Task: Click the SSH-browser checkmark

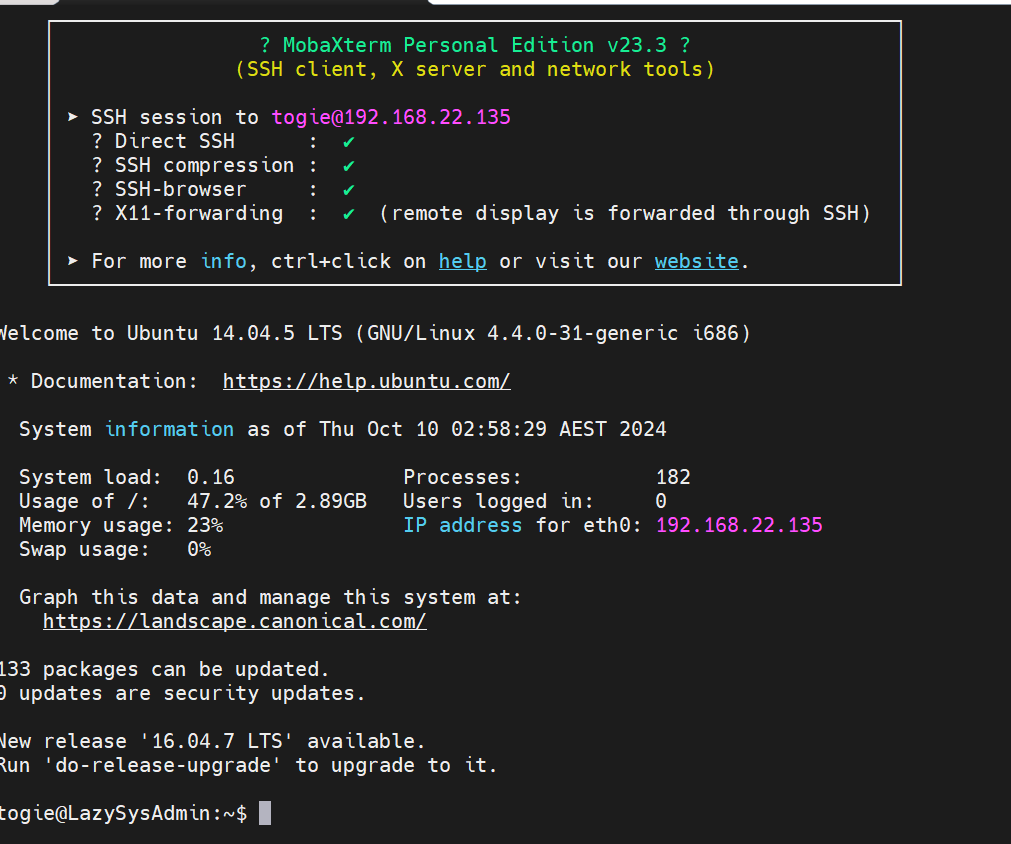Action: (349, 190)
